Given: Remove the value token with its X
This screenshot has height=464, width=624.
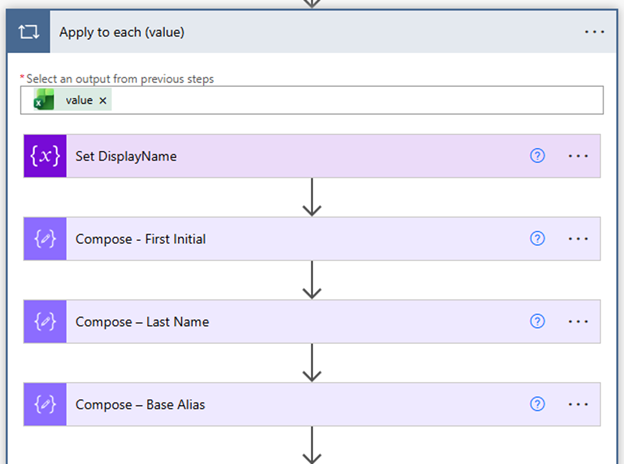Looking at the screenshot, I should click(x=103, y=101).
